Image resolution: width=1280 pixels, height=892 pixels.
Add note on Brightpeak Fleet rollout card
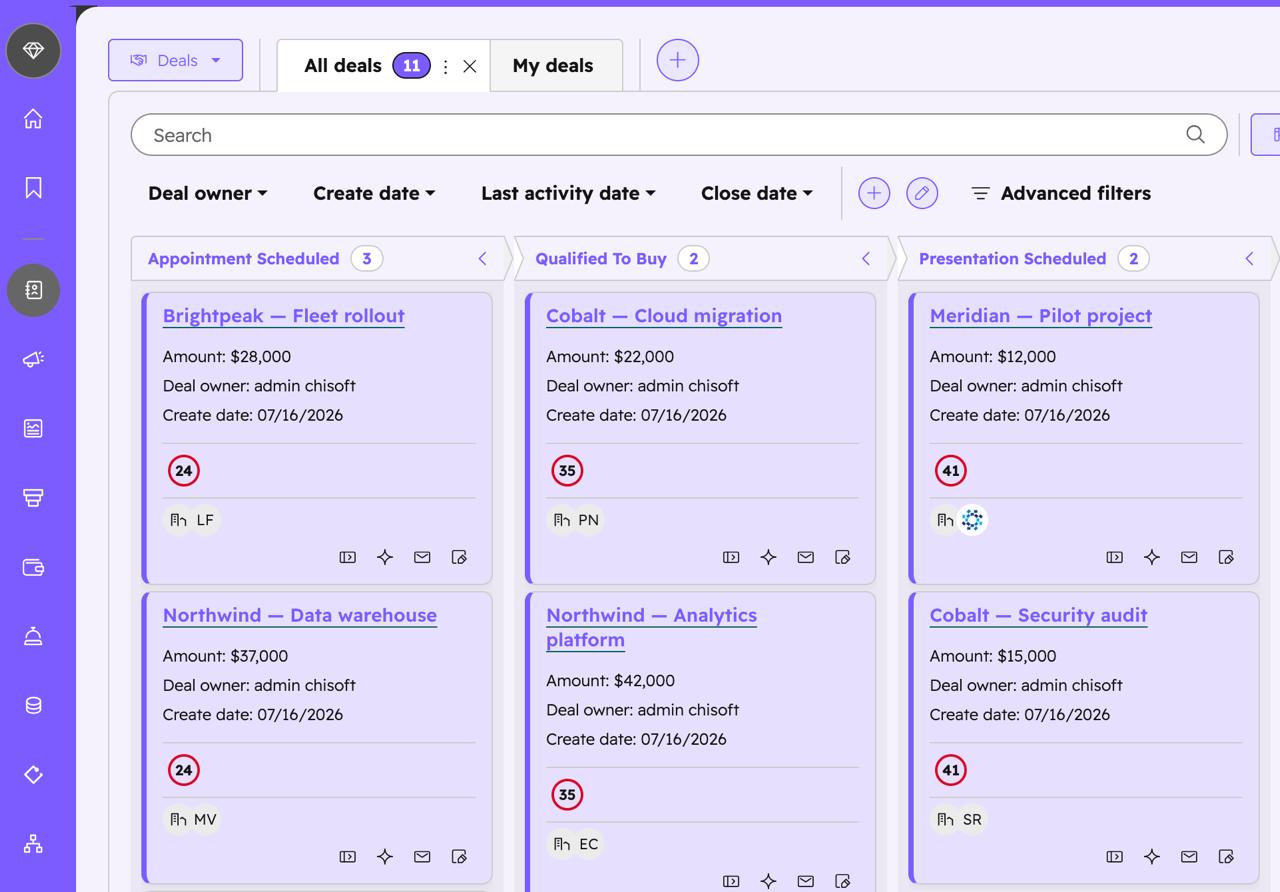tap(459, 557)
